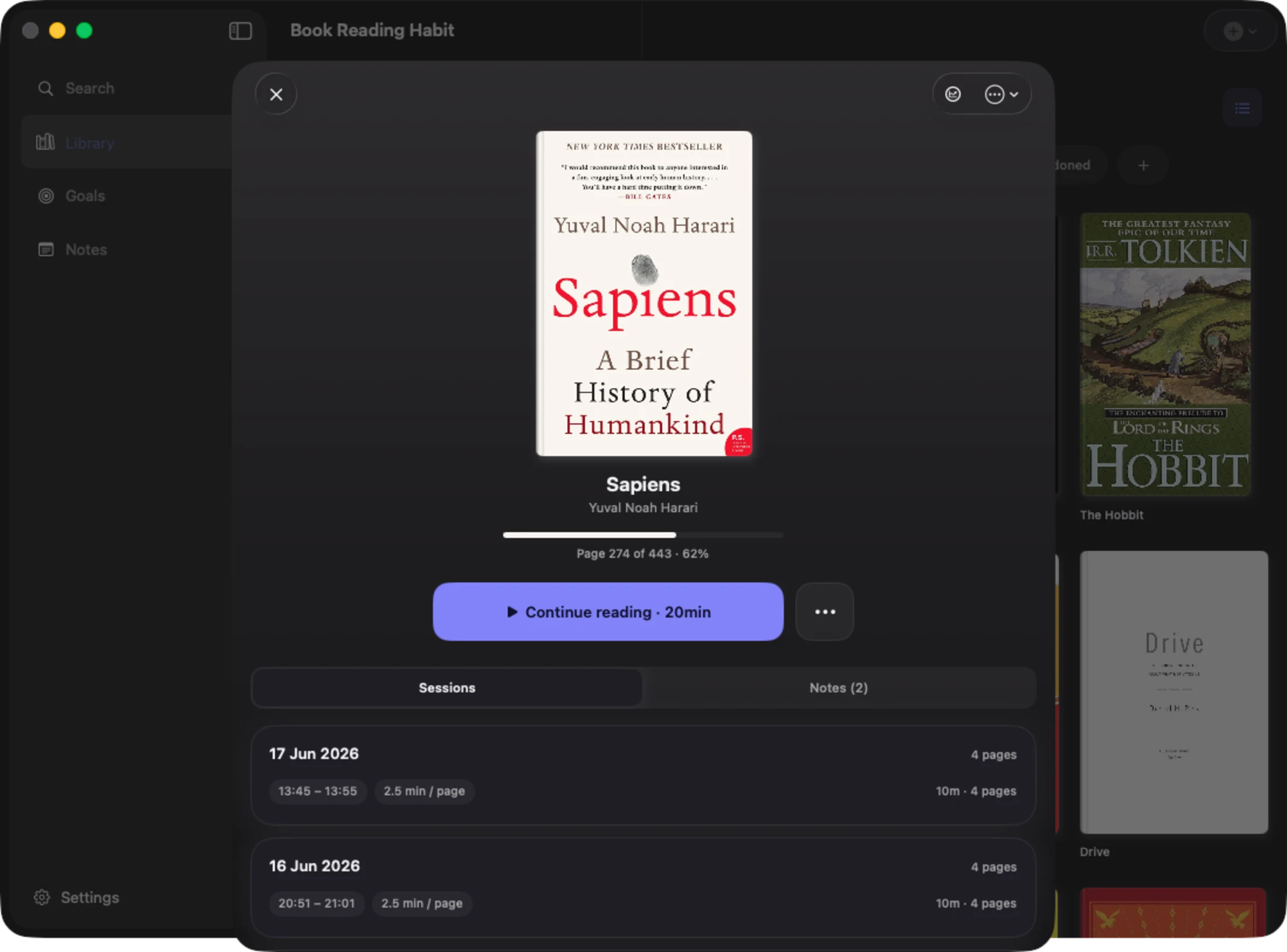Click the magnifier search icon
This screenshot has height=952, width=1287.
click(x=46, y=88)
